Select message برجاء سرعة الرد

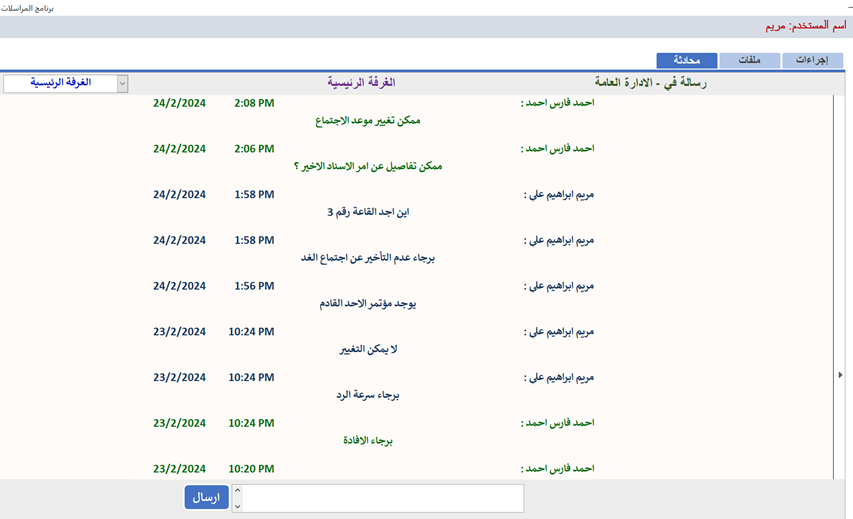click(368, 395)
